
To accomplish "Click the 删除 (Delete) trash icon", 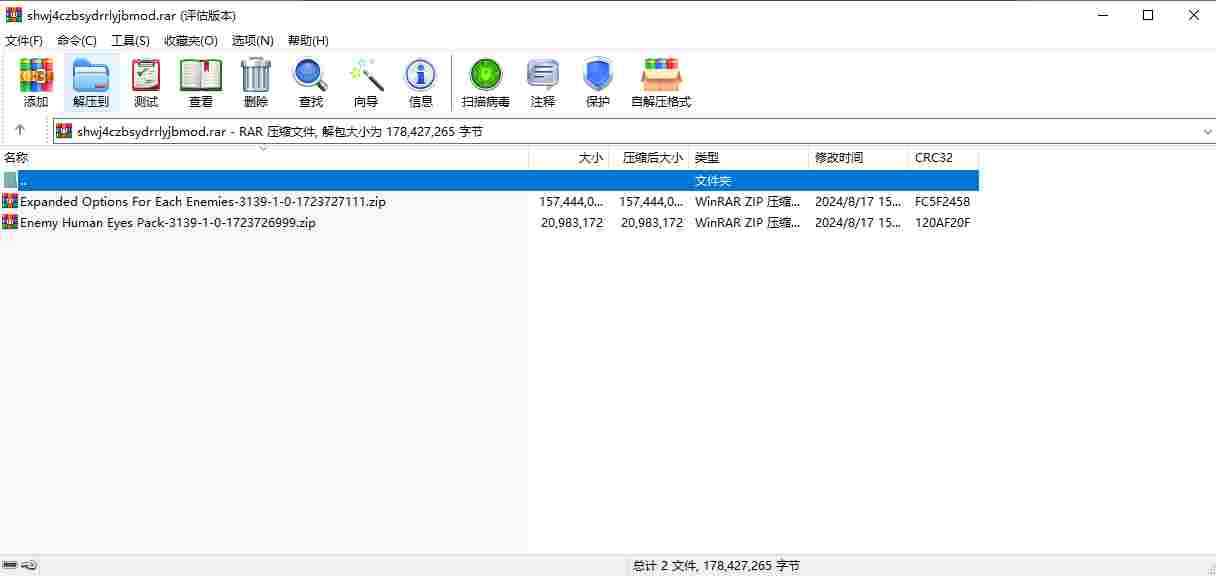I will (x=256, y=82).
